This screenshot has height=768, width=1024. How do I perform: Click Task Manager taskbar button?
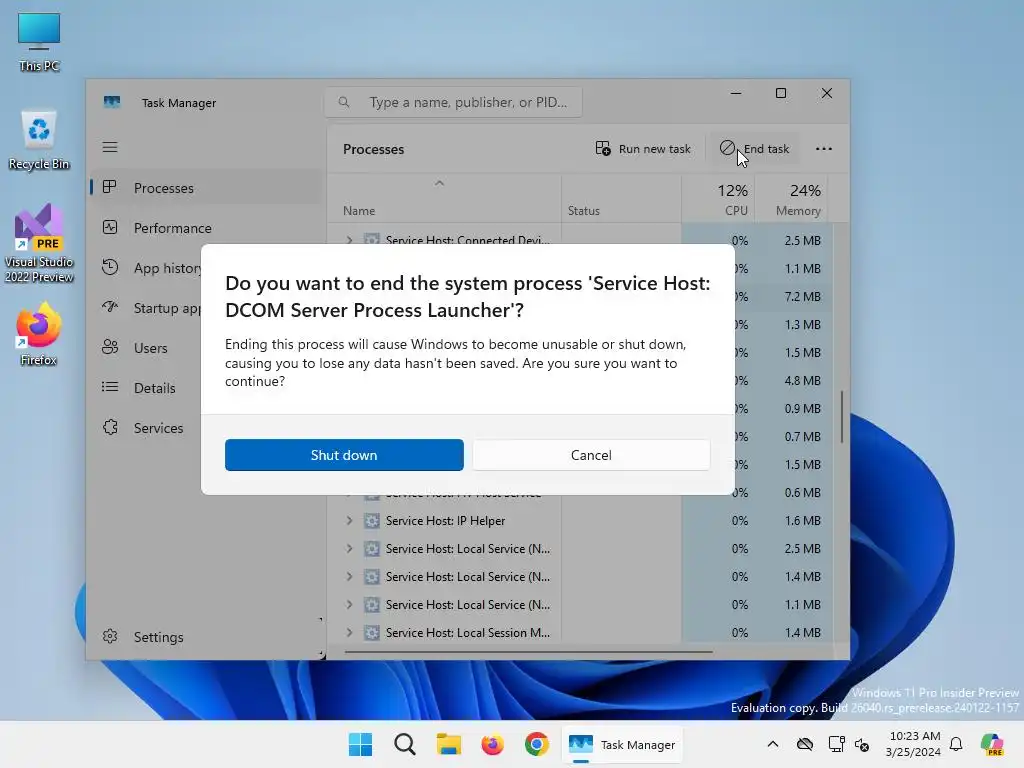click(622, 744)
